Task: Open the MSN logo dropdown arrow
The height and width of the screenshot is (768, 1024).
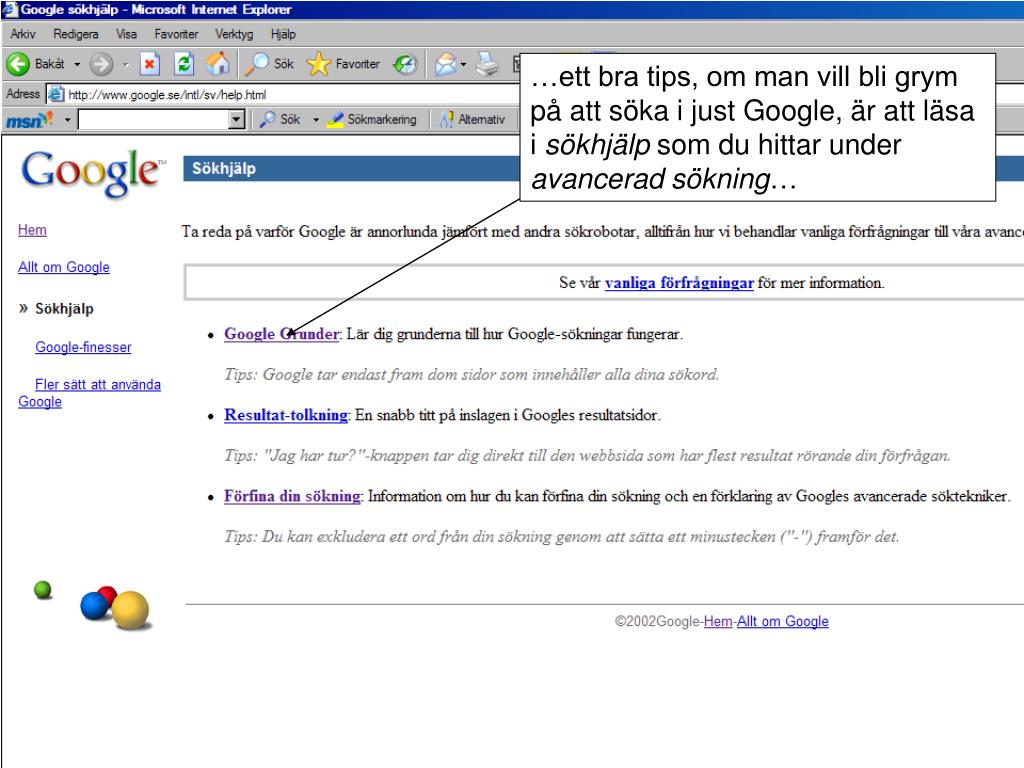Action: pos(67,120)
